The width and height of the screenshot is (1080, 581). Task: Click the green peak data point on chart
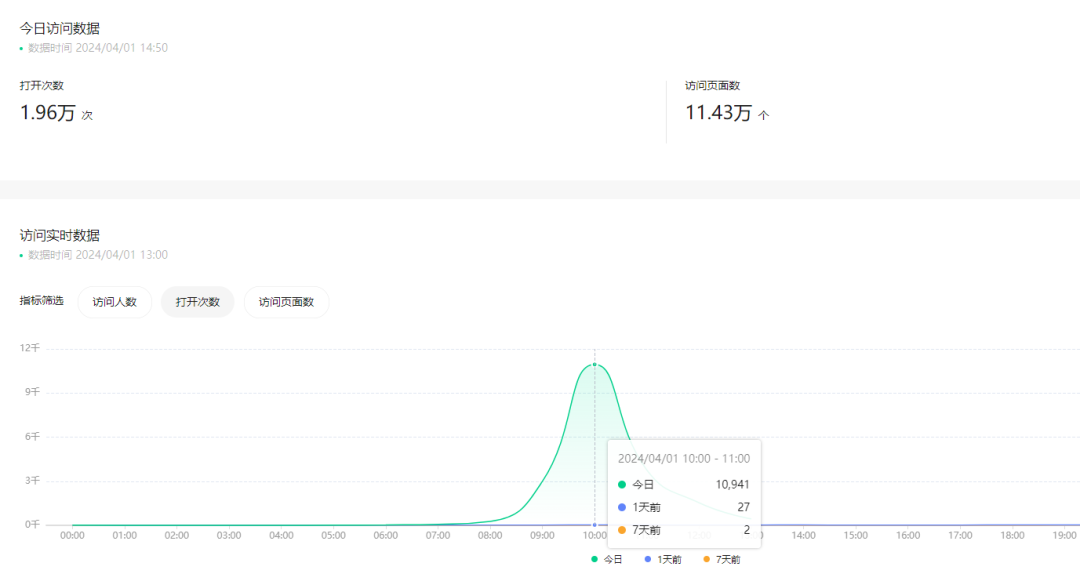594,364
